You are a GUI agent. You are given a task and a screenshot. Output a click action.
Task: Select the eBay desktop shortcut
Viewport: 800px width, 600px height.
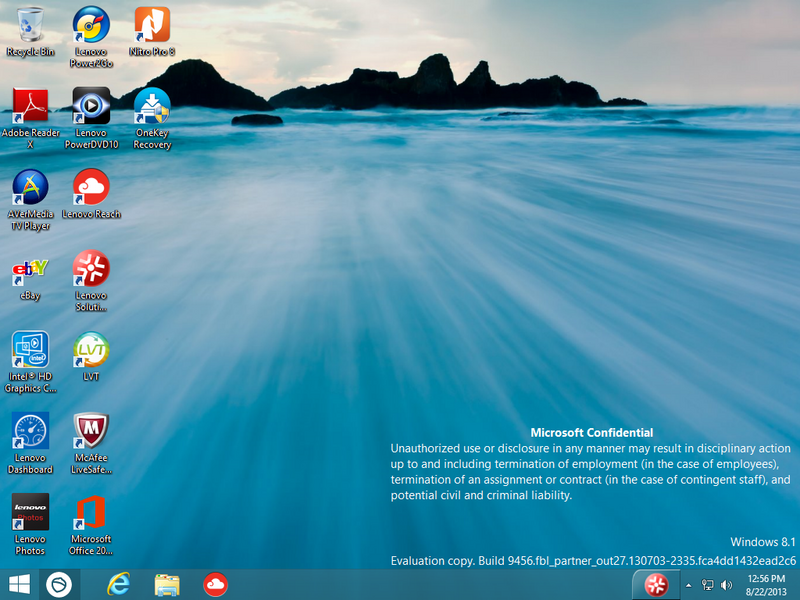click(x=30, y=268)
